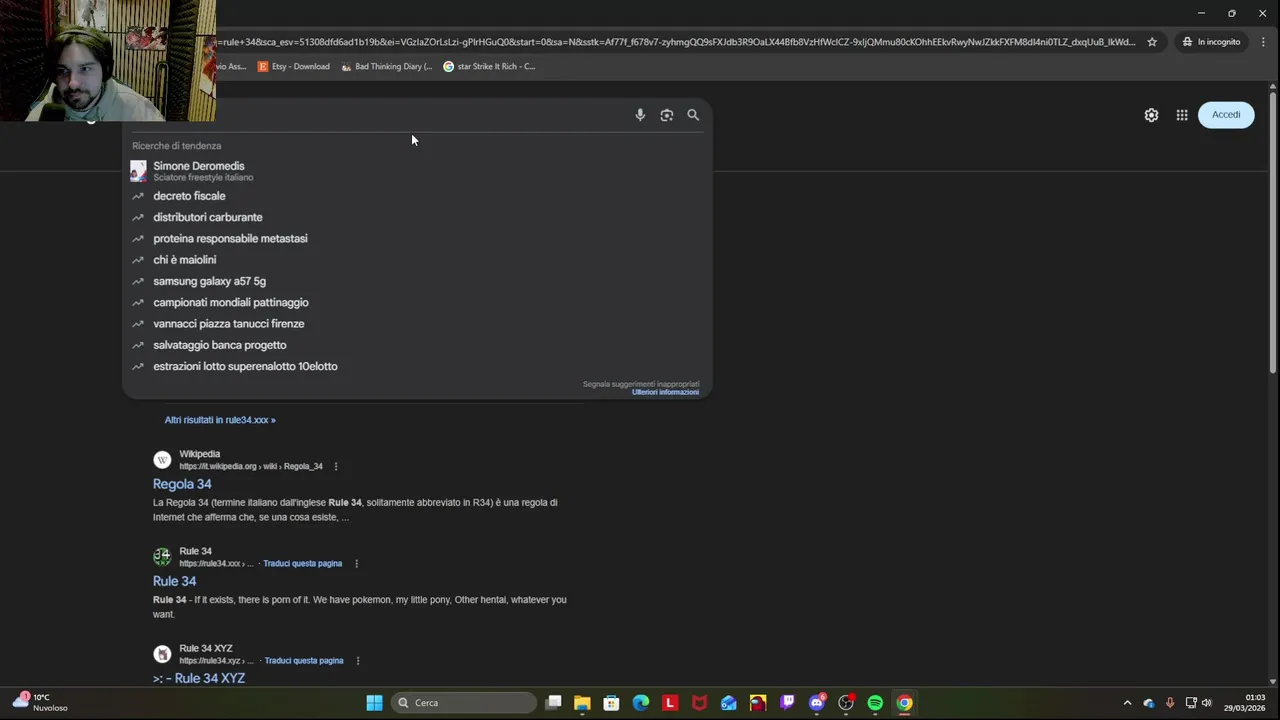The width and height of the screenshot is (1280, 720).
Task: Open the Regola 34 Wikipedia result
Action: point(182,484)
